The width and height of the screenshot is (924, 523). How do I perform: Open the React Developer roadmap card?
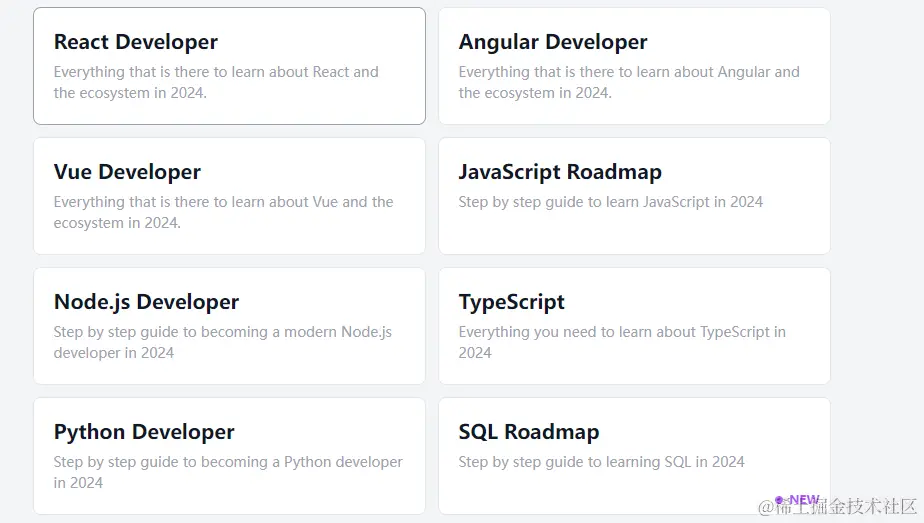click(x=229, y=66)
